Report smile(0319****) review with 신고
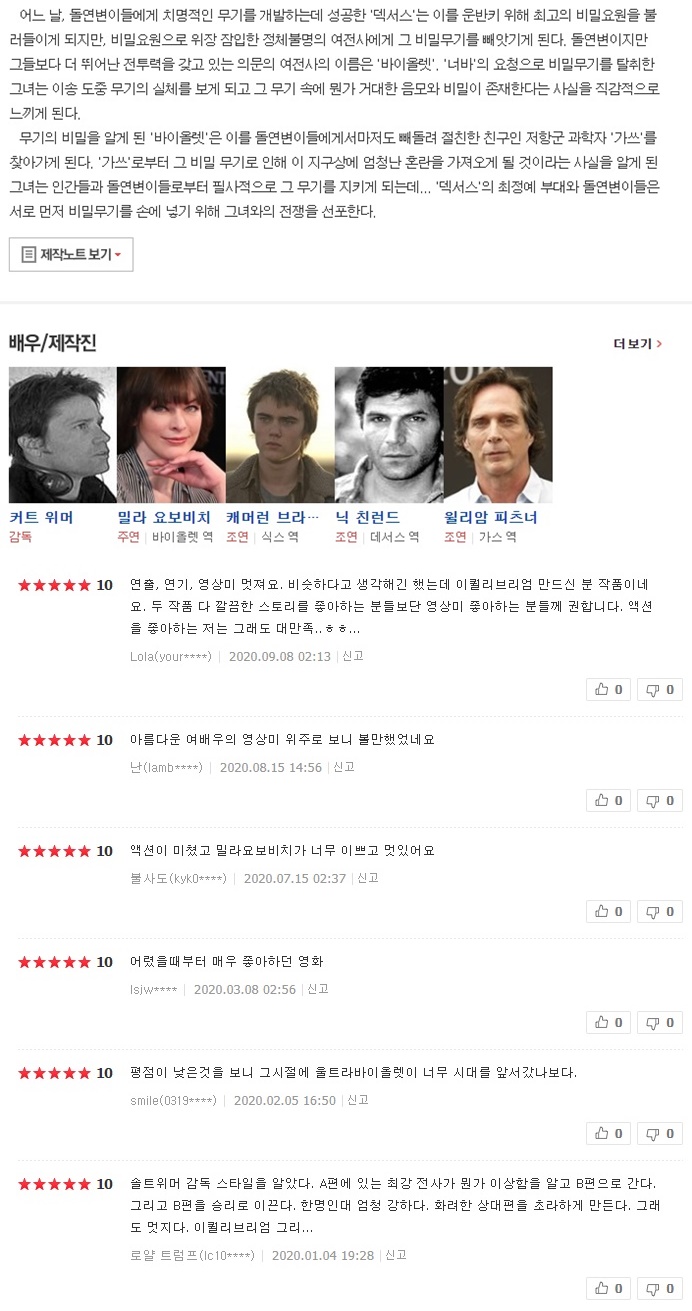Viewport: 692px width, 1311px height. tap(358, 1100)
